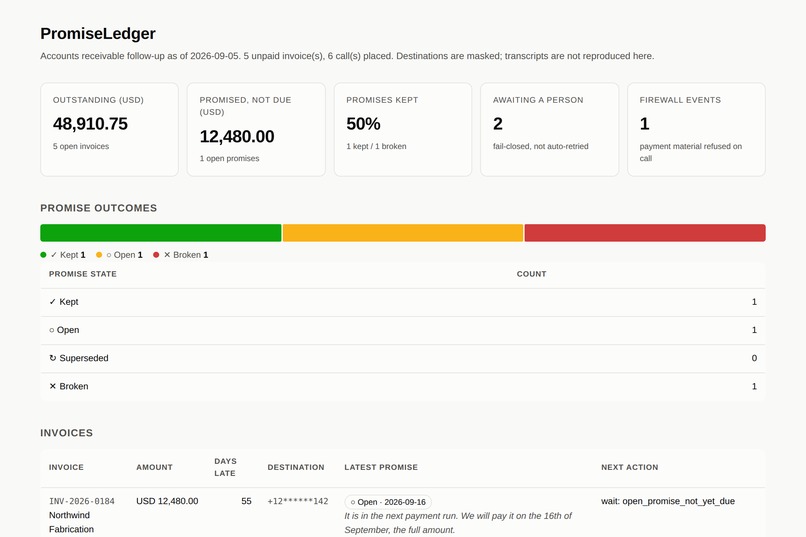This screenshot has height=537, width=806.
Task: Select the Promised, Not Due card
Action: pos(256,129)
